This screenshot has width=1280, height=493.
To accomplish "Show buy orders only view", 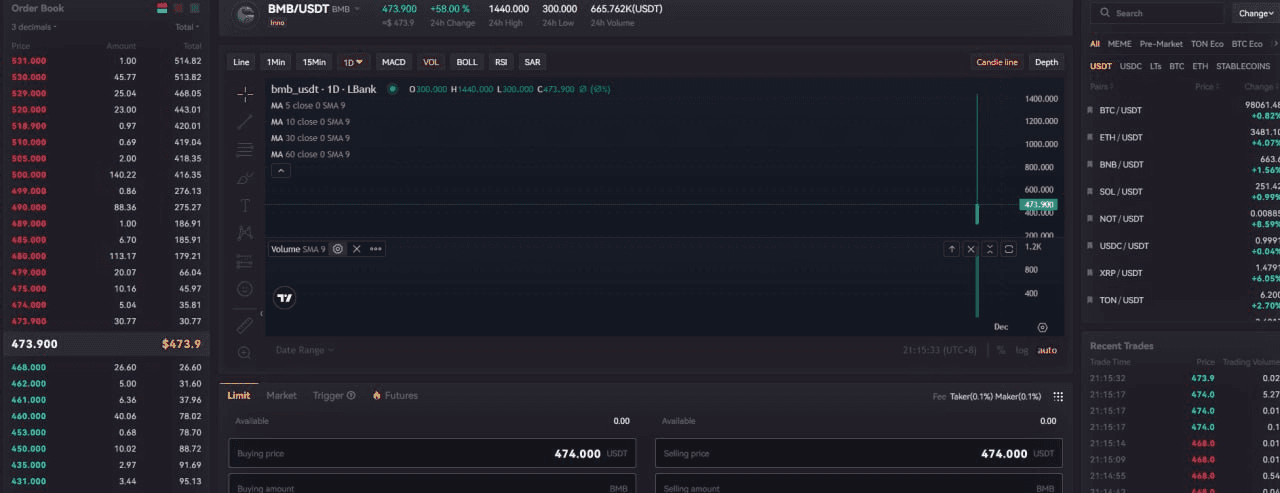I will [194, 8].
